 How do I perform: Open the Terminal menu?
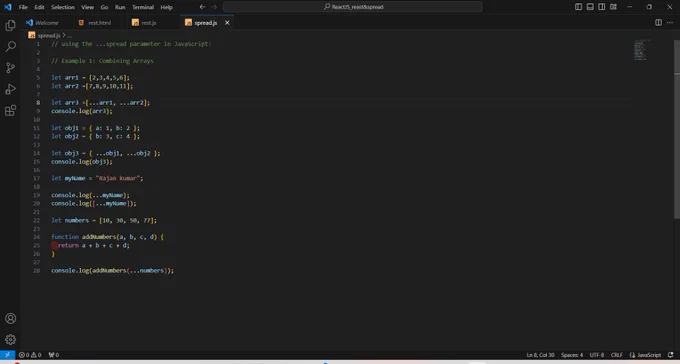(x=143, y=7)
